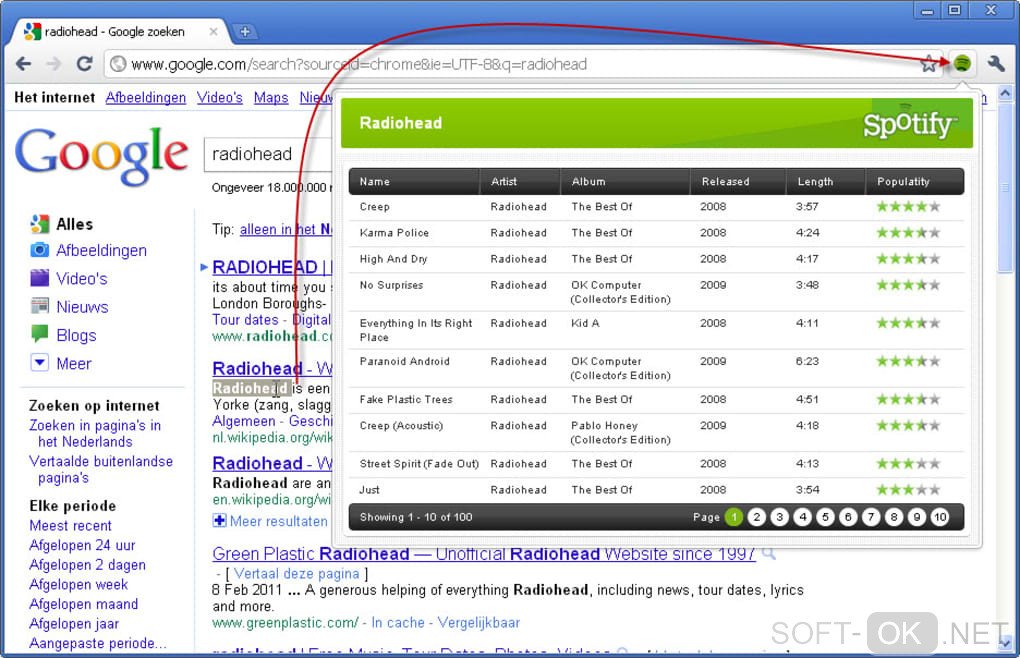Go to page 4 of Spotify results

pyautogui.click(x=802, y=518)
